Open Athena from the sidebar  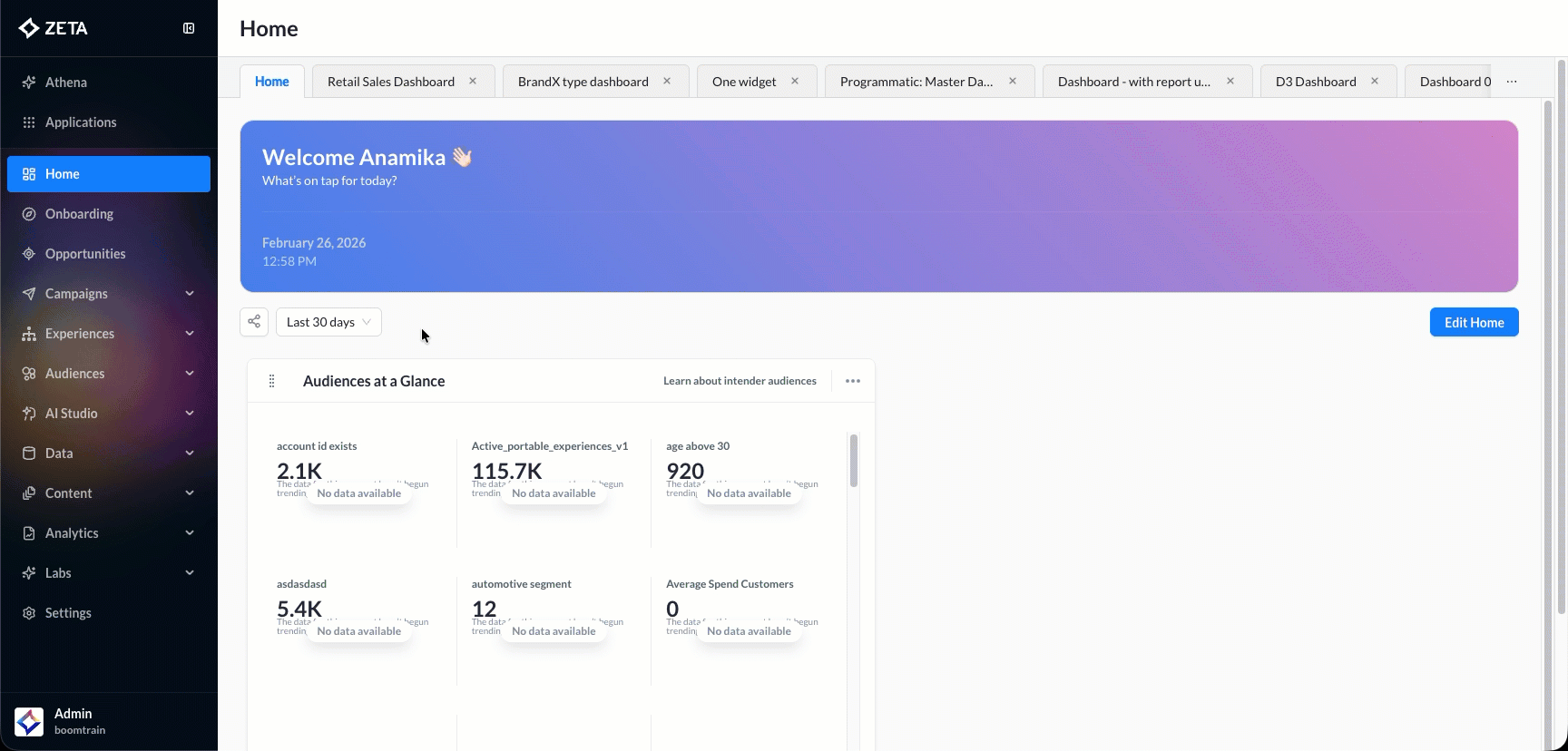click(66, 83)
